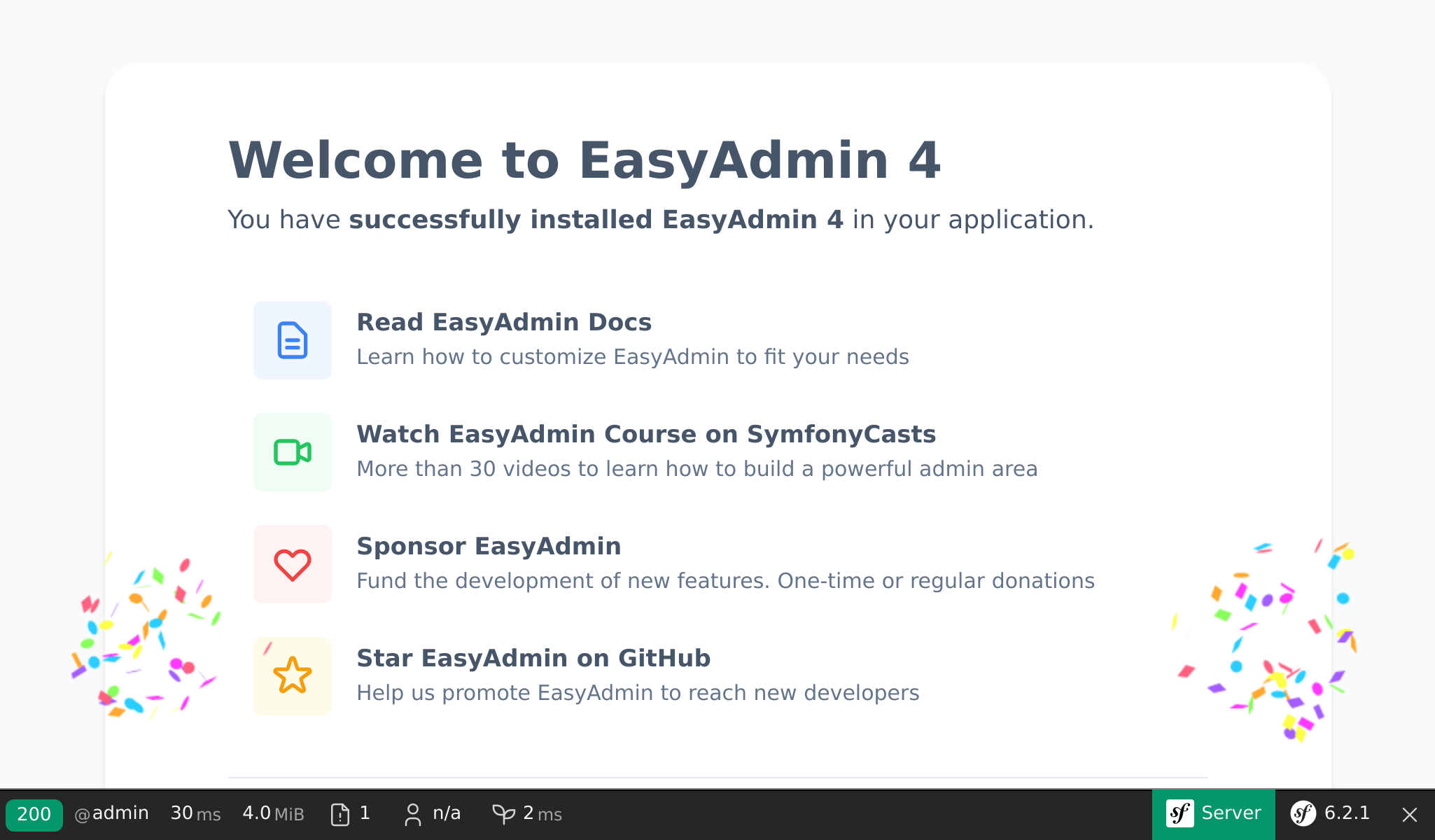Click the orange star GitHub icon
Image resolution: width=1435 pixels, height=840 pixels.
click(293, 676)
